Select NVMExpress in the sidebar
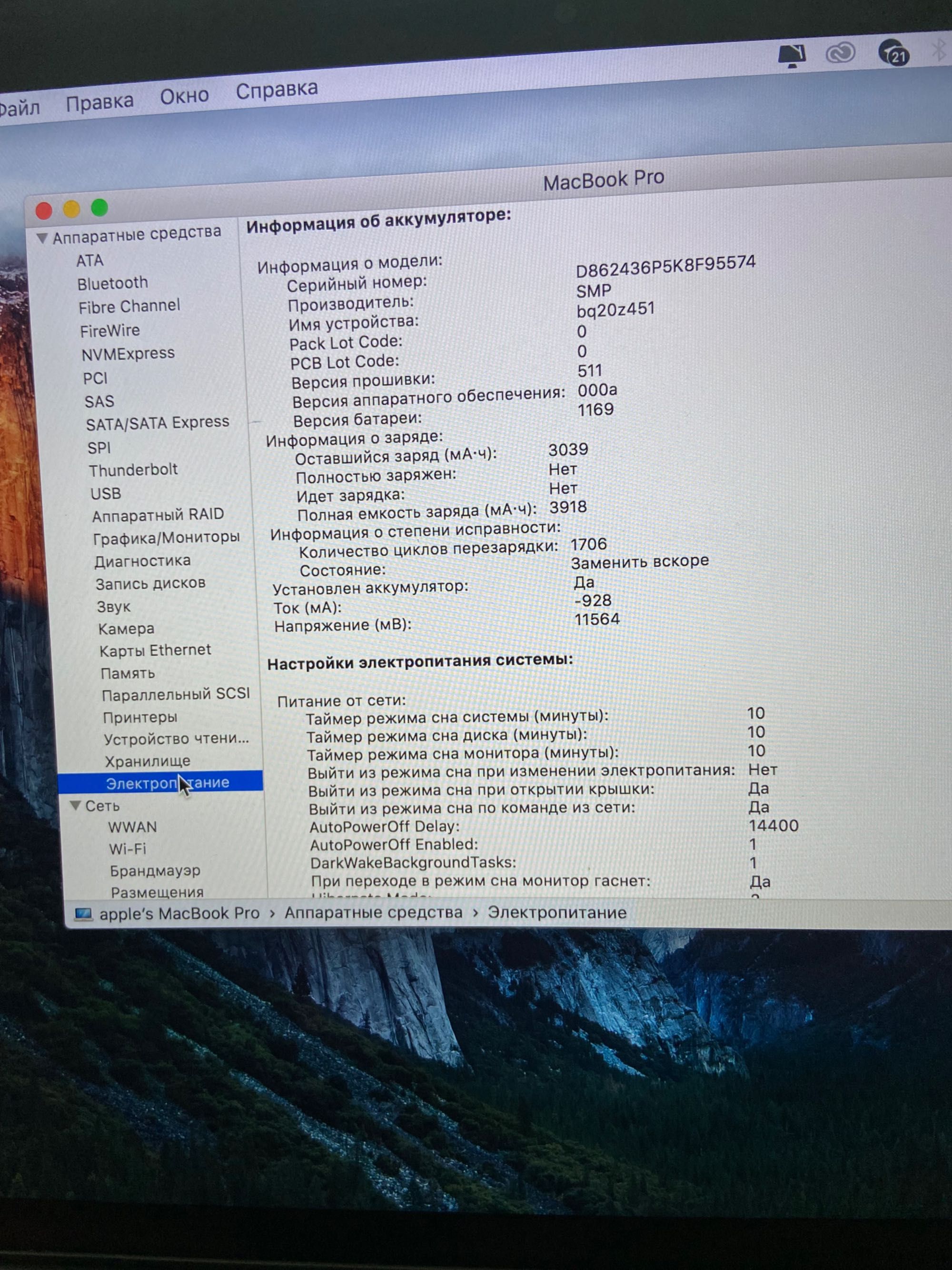The height and width of the screenshot is (1270, 952). tap(128, 354)
